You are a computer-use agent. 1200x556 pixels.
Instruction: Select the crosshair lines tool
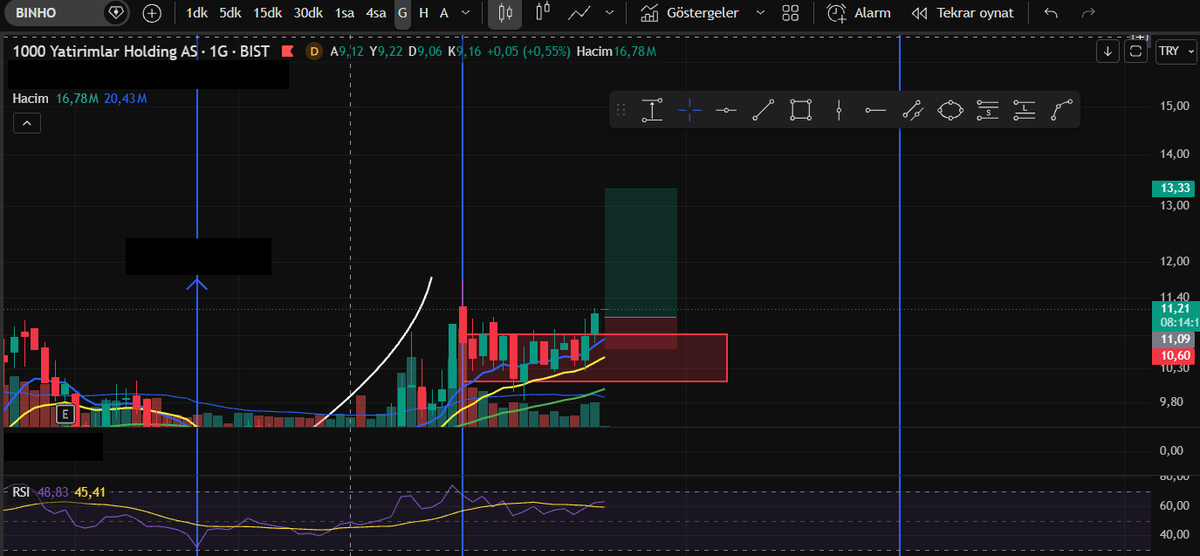click(689, 110)
